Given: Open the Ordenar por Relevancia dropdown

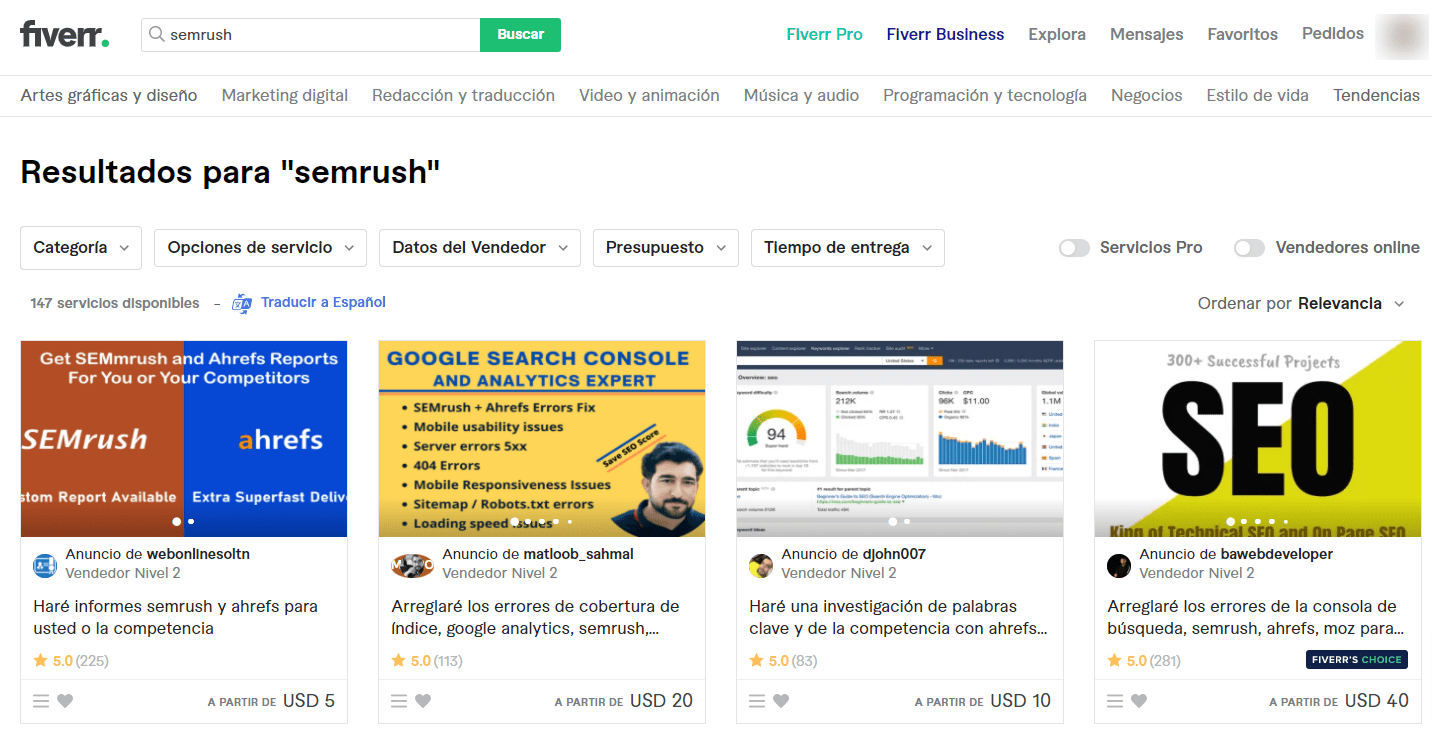Looking at the screenshot, I should [1301, 303].
